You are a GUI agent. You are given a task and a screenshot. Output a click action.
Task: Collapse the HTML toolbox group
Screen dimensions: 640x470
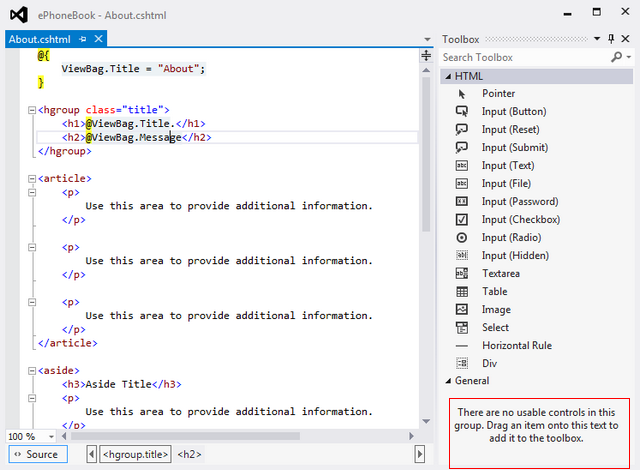448,77
